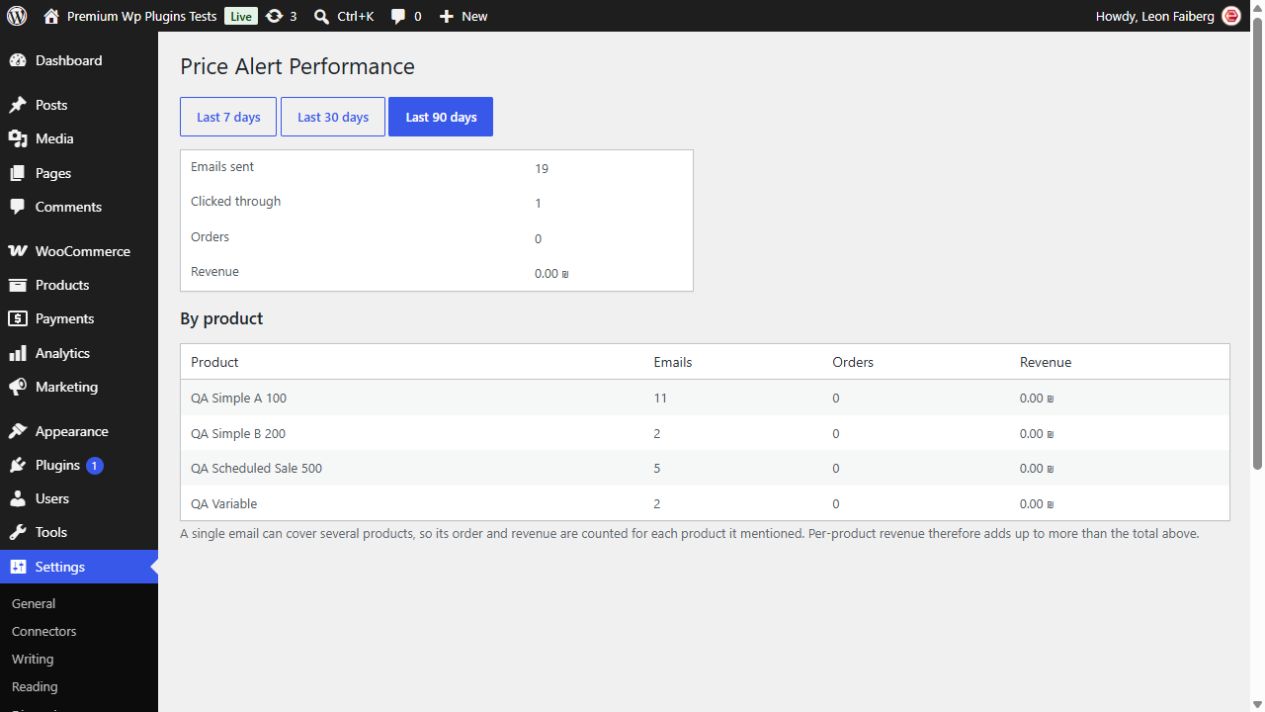Click the Pages icon in sidebar
Image resolution: width=1265 pixels, height=712 pixels.
pyautogui.click(x=17, y=173)
